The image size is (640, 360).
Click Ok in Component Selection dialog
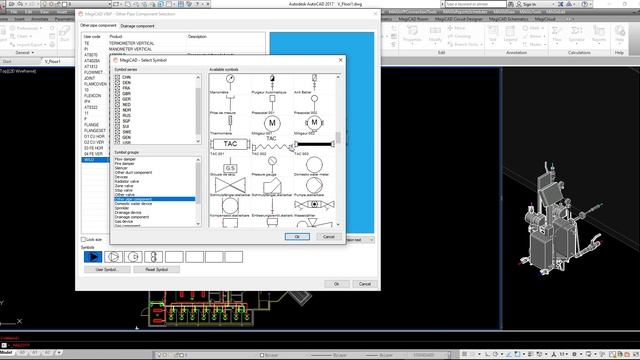tap(336, 284)
